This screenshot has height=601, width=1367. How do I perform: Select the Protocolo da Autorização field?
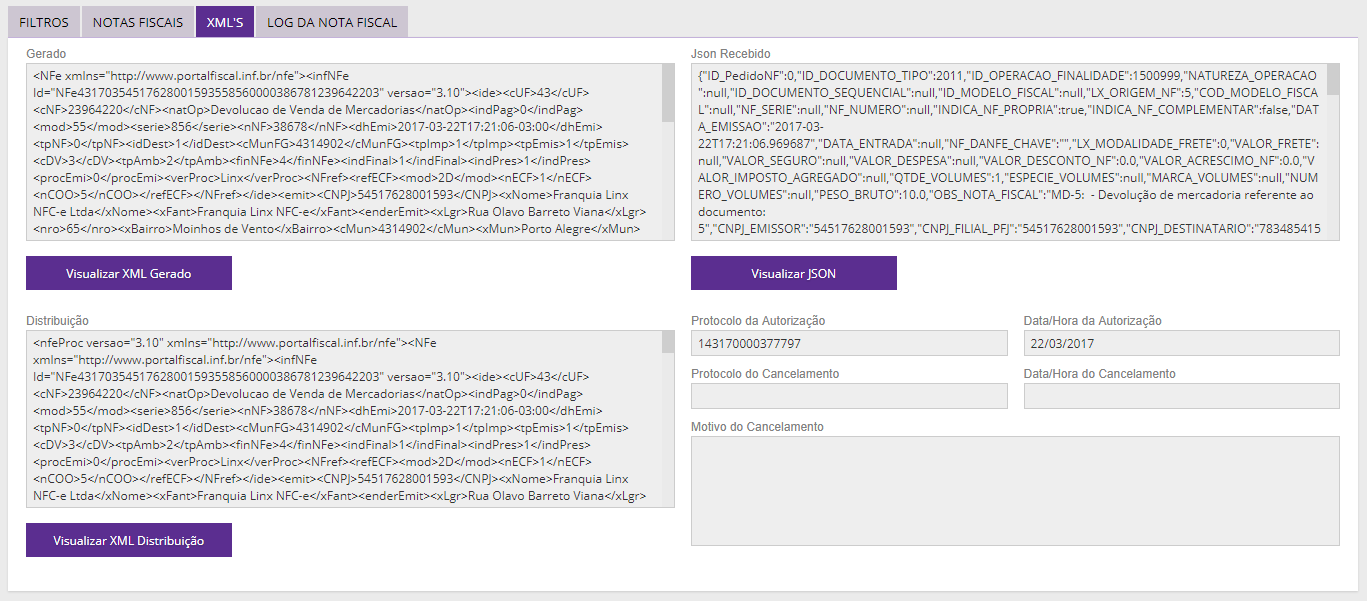[x=849, y=343]
